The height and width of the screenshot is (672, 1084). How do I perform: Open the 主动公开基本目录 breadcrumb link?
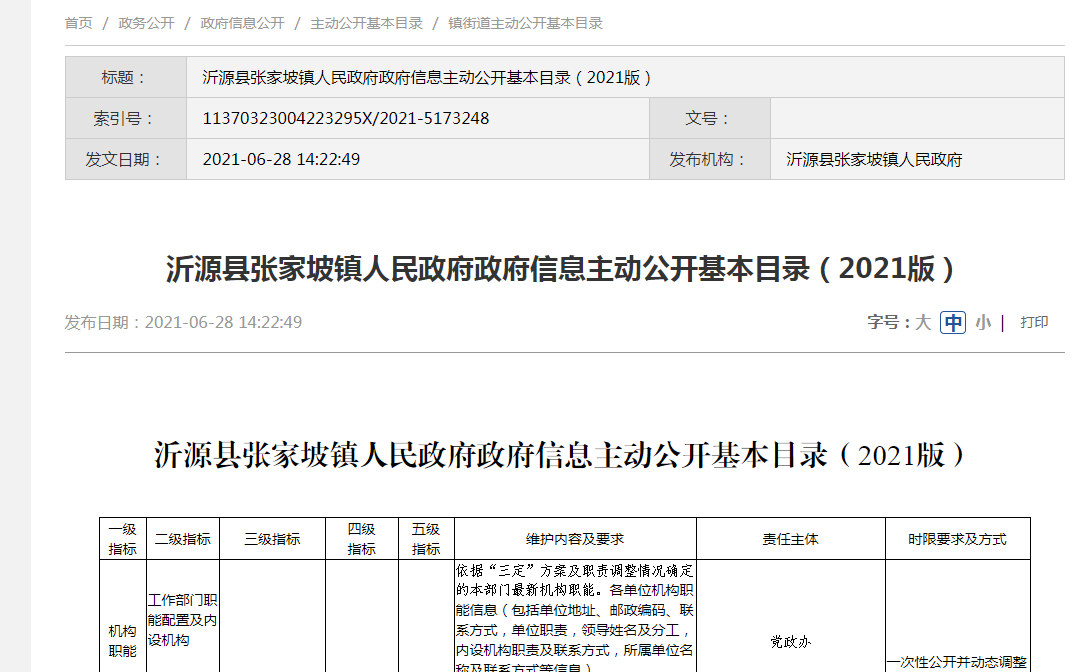click(366, 23)
